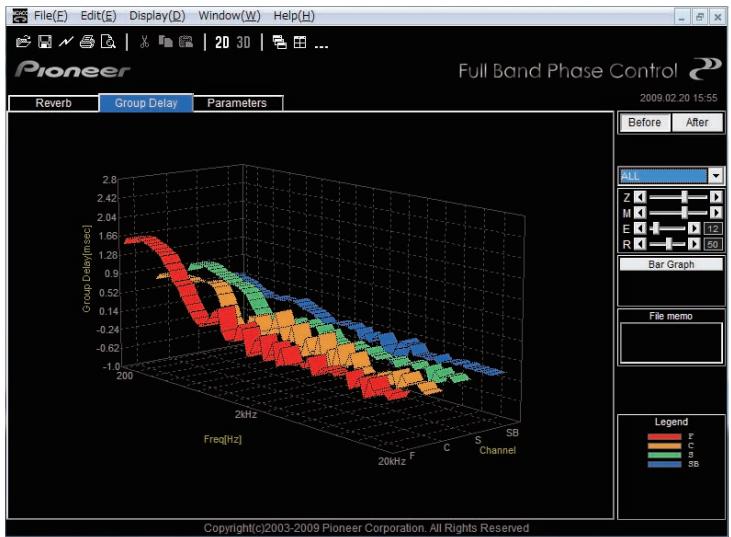
Task: Open the Display(D) menu
Action: (157, 16)
